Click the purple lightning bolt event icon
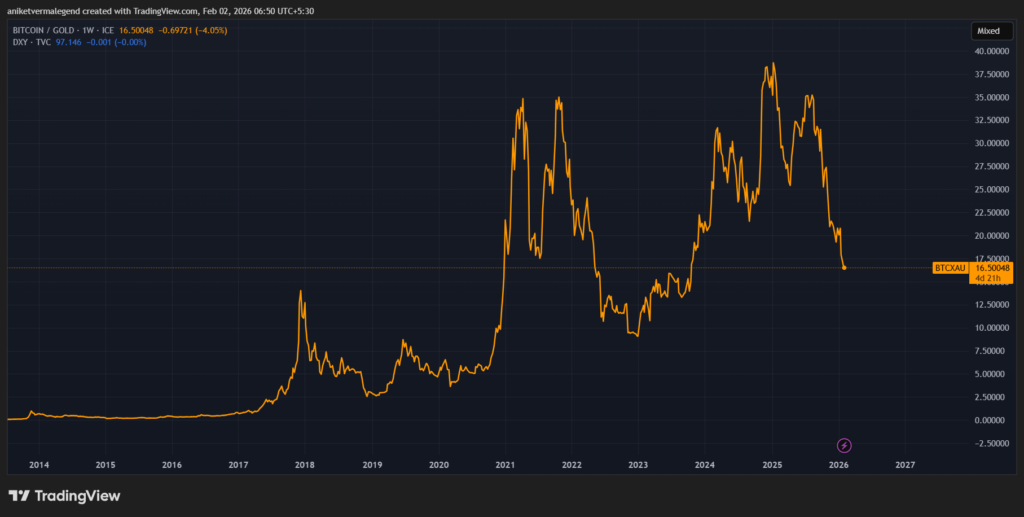The width and height of the screenshot is (1024, 517). point(844,445)
